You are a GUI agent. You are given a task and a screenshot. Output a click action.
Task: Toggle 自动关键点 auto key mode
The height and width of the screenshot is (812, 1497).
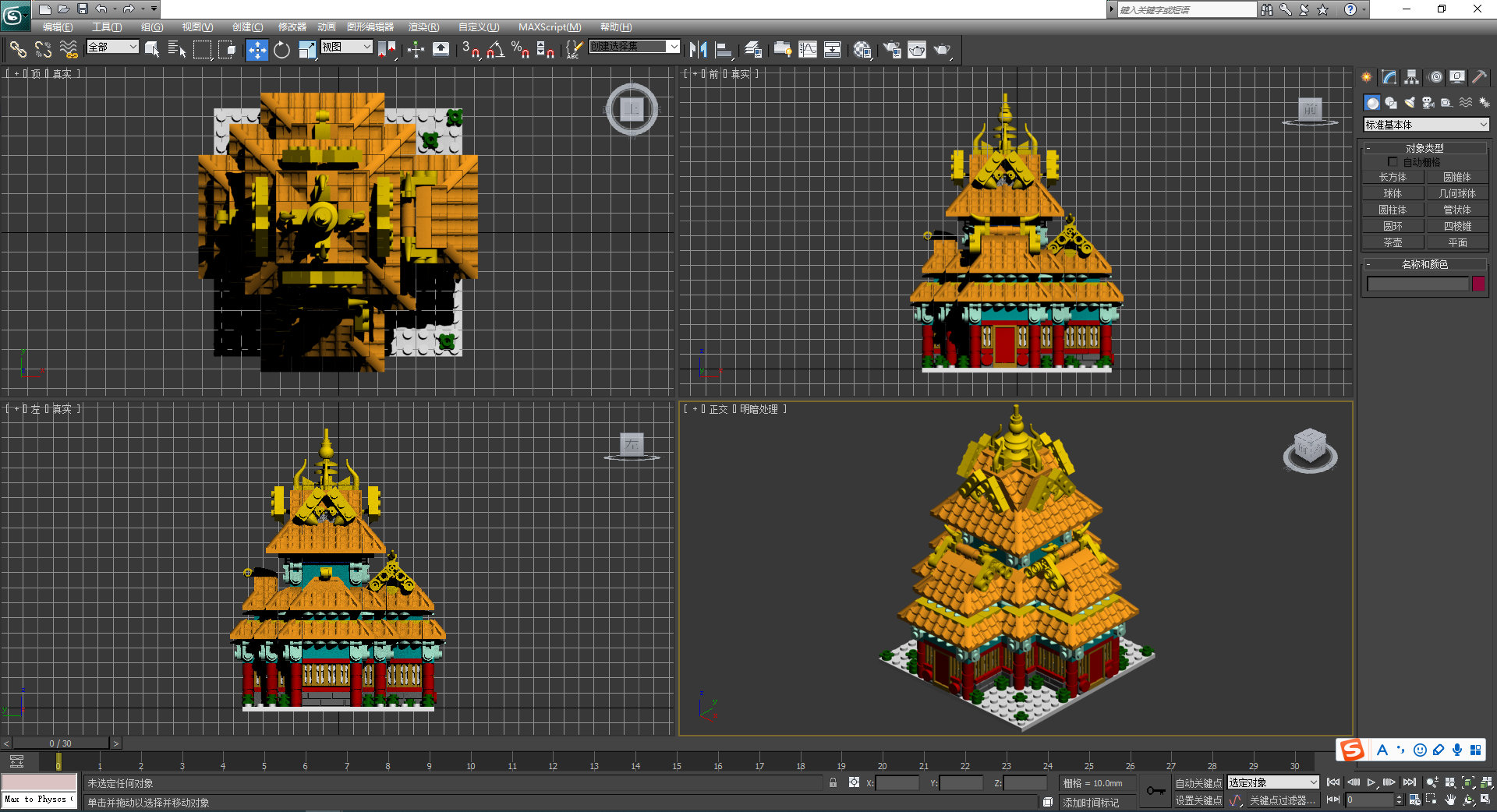1198,782
